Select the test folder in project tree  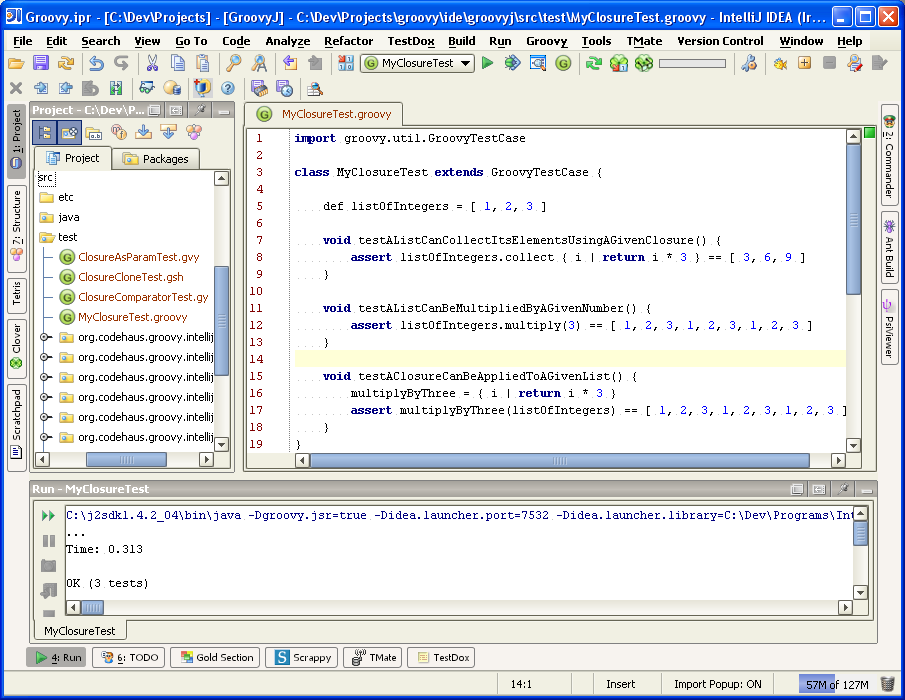(x=58, y=237)
